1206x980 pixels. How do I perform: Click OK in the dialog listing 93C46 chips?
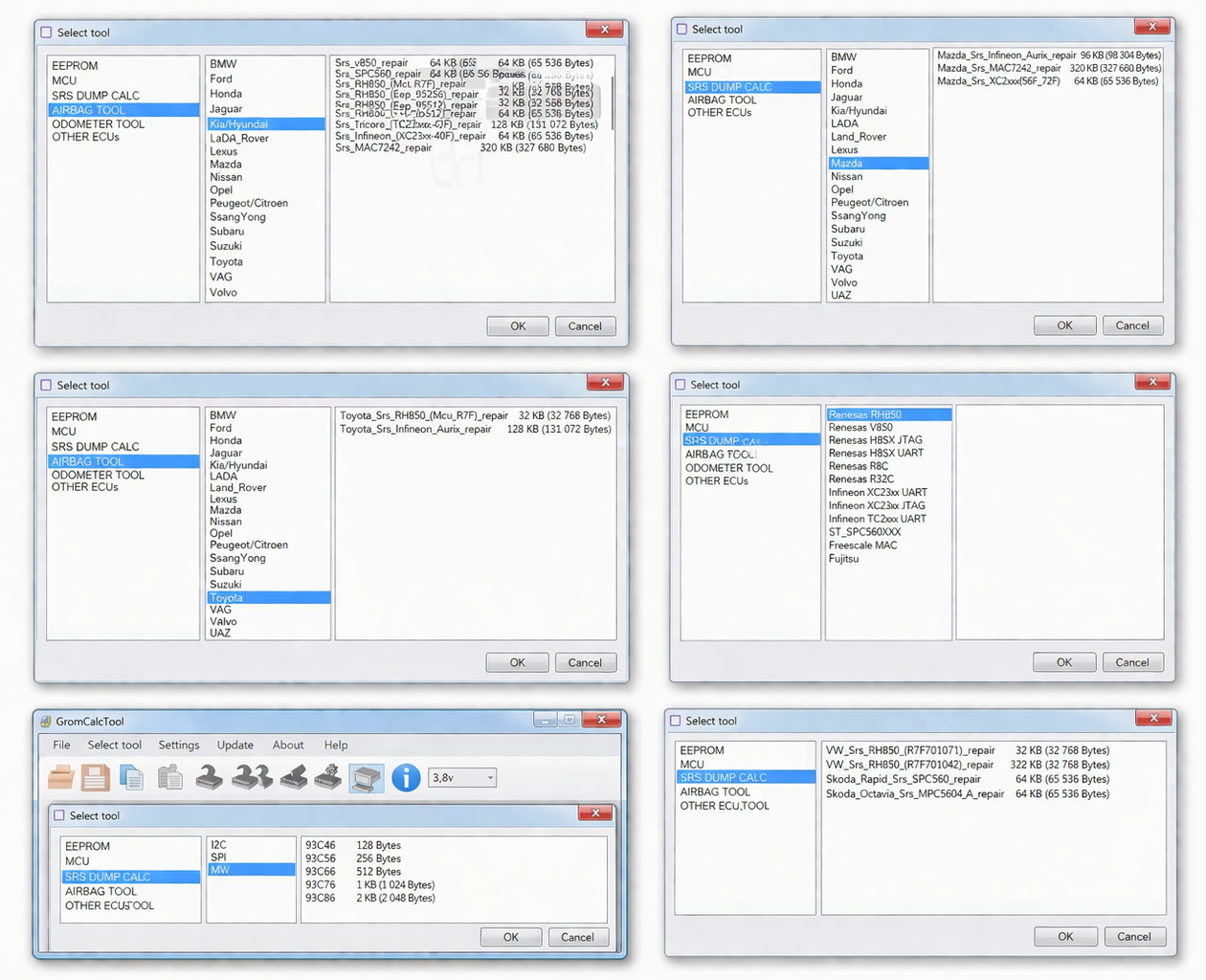pos(511,937)
